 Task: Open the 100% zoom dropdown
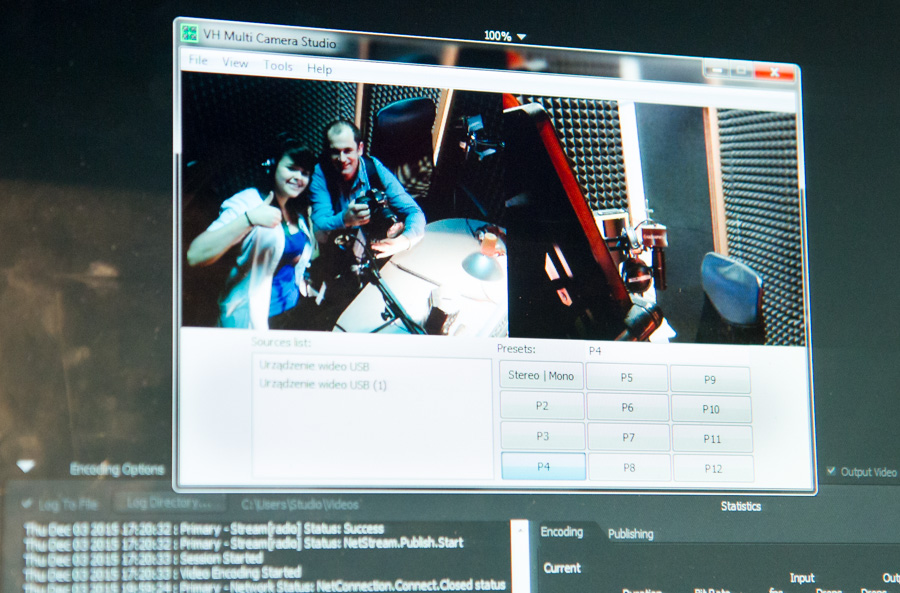click(x=505, y=36)
